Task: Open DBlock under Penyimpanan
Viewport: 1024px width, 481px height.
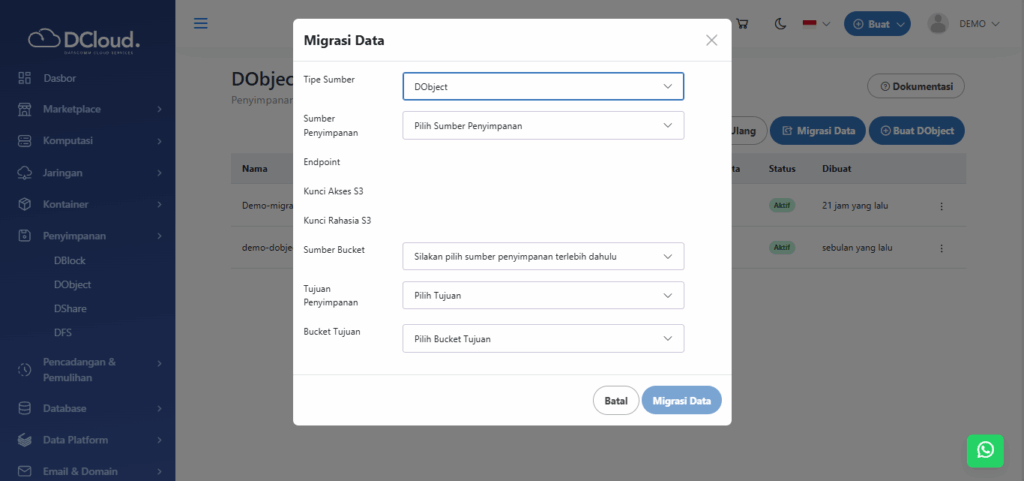Action: 69,260
